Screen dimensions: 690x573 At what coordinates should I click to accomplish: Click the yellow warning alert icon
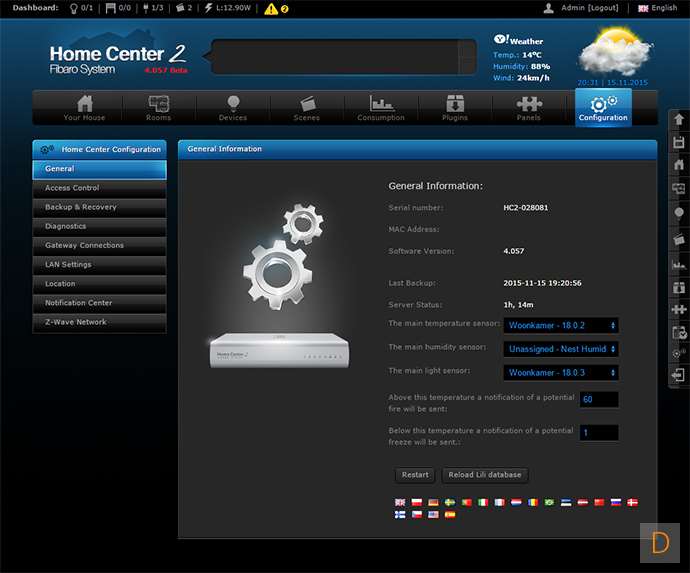pyautogui.click(x=271, y=8)
